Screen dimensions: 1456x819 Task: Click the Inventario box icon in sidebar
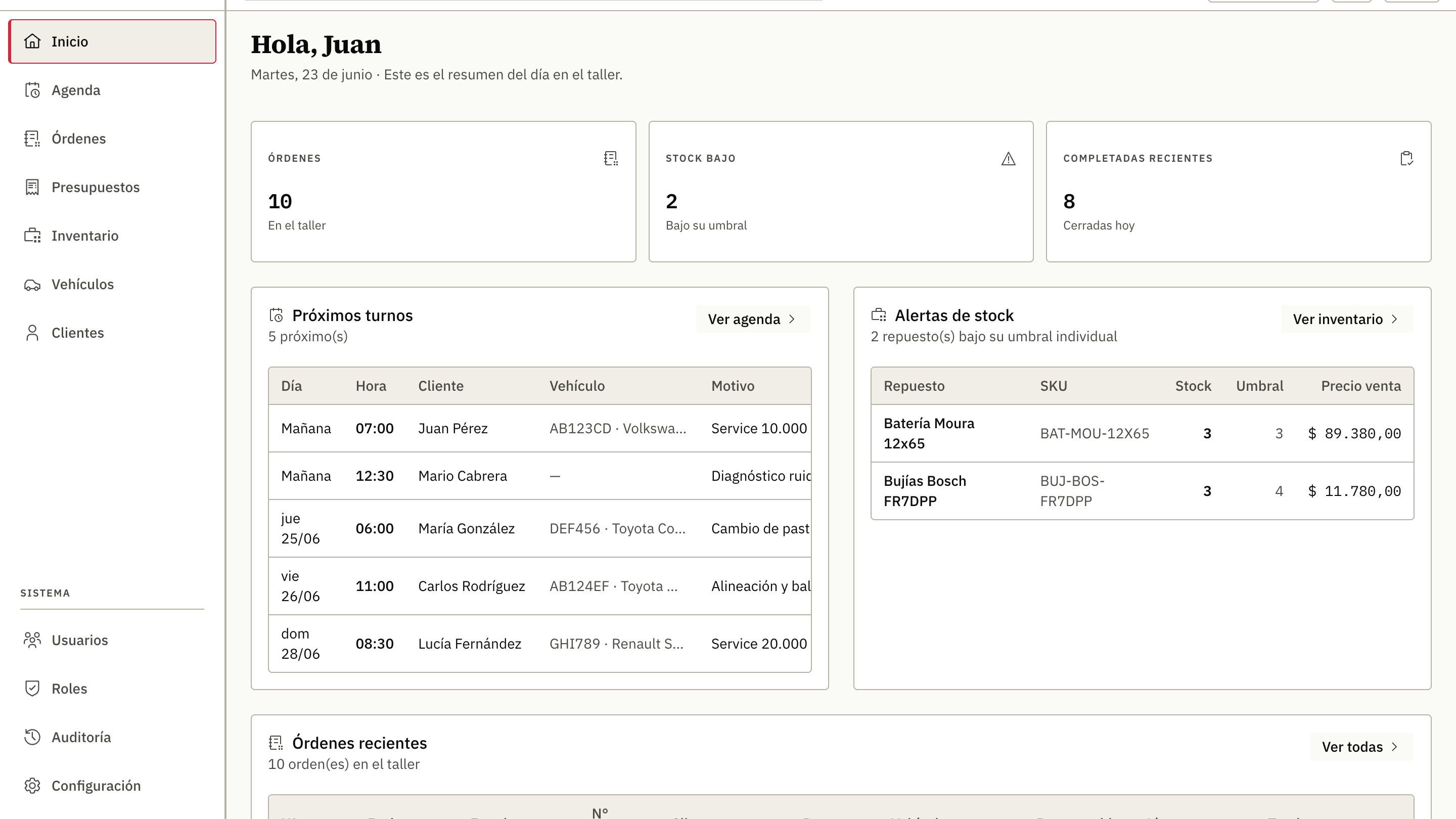pyautogui.click(x=32, y=236)
